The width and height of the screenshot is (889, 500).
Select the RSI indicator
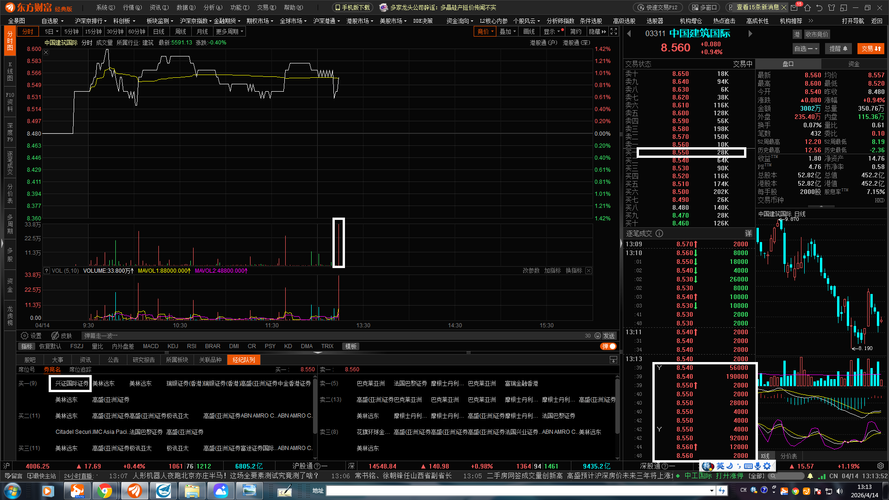pos(192,346)
